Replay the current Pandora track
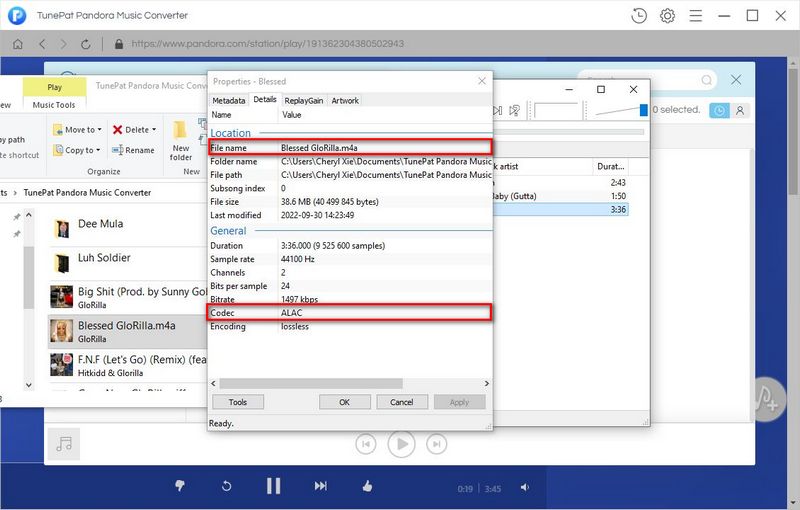 pyautogui.click(x=227, y=486)
